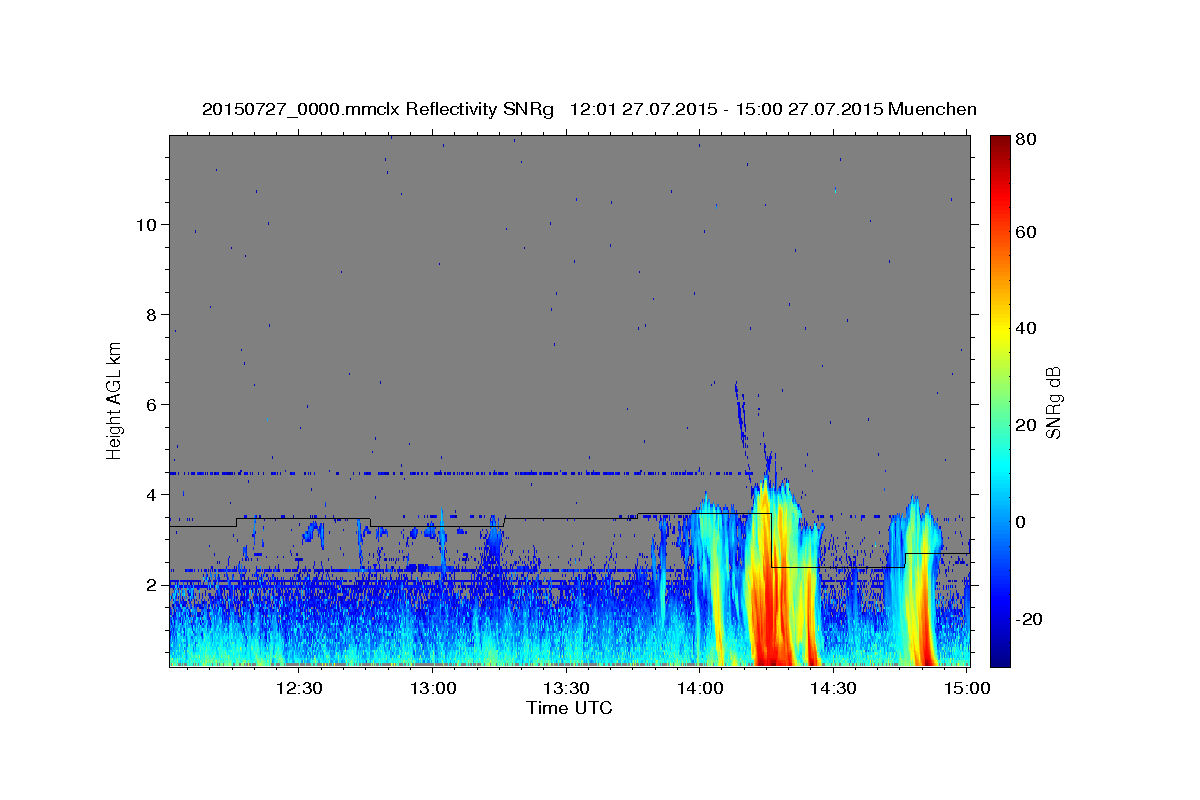The height and width of the screenshot is (800, 1200).
Task: Click the height tick label 2
Action: pyautogui.click(x=149, y=584)
